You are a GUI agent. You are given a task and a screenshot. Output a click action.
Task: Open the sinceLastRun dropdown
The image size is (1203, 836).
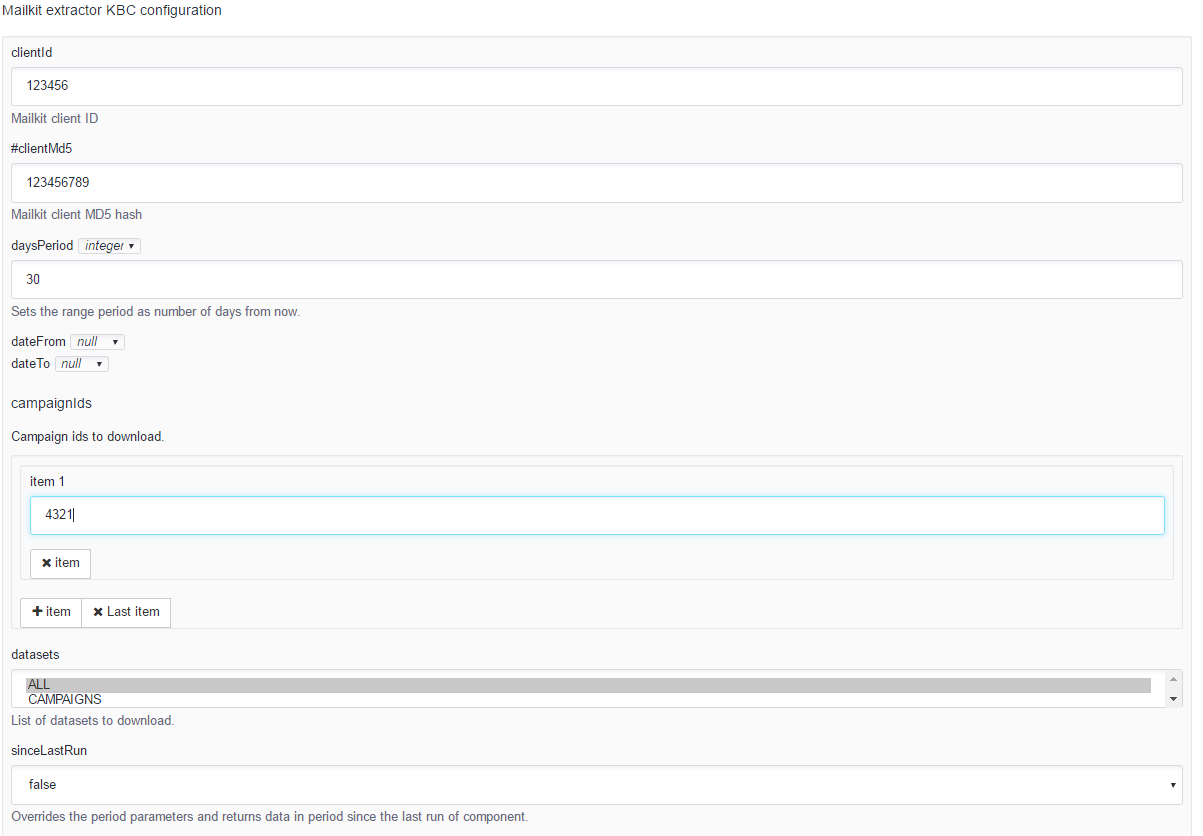coord(596,785)
